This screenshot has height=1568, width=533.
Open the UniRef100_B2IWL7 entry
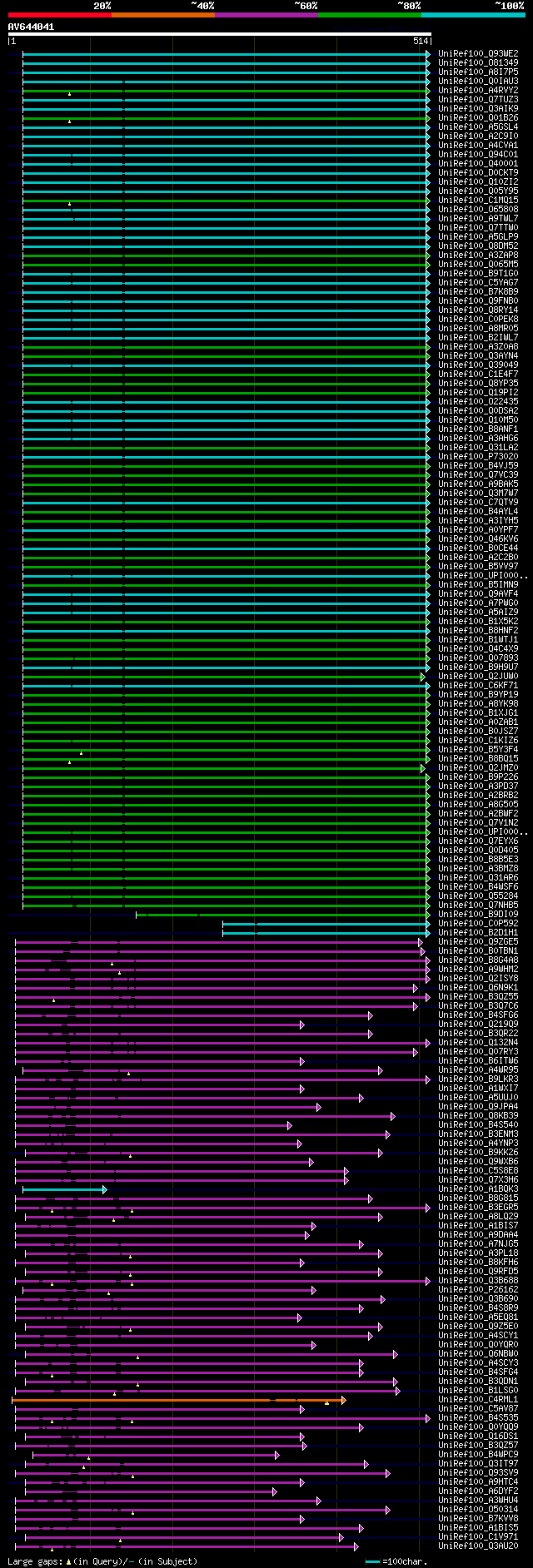[478, 337]
